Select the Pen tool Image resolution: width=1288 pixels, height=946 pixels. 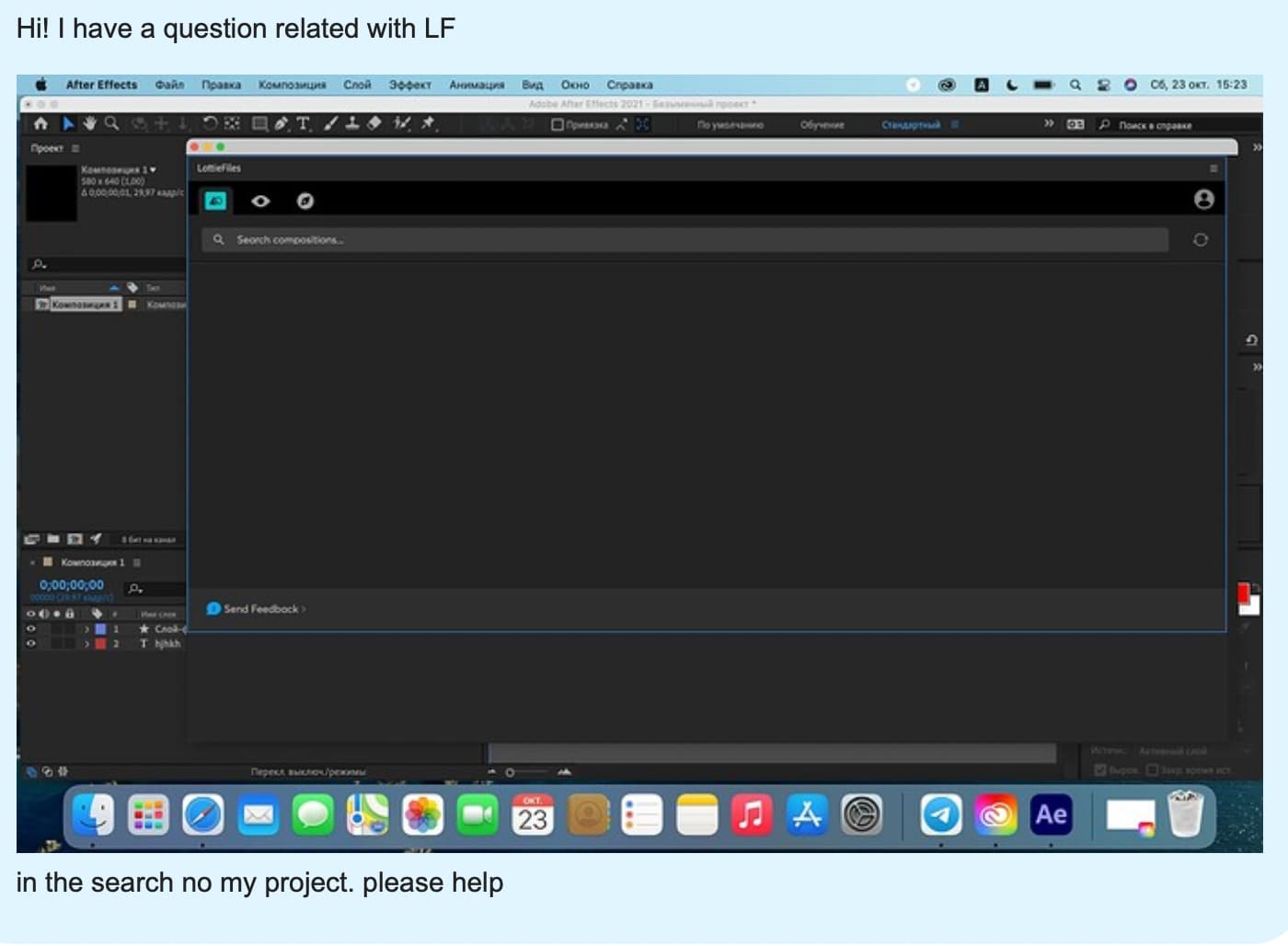[x=282, y=123]
